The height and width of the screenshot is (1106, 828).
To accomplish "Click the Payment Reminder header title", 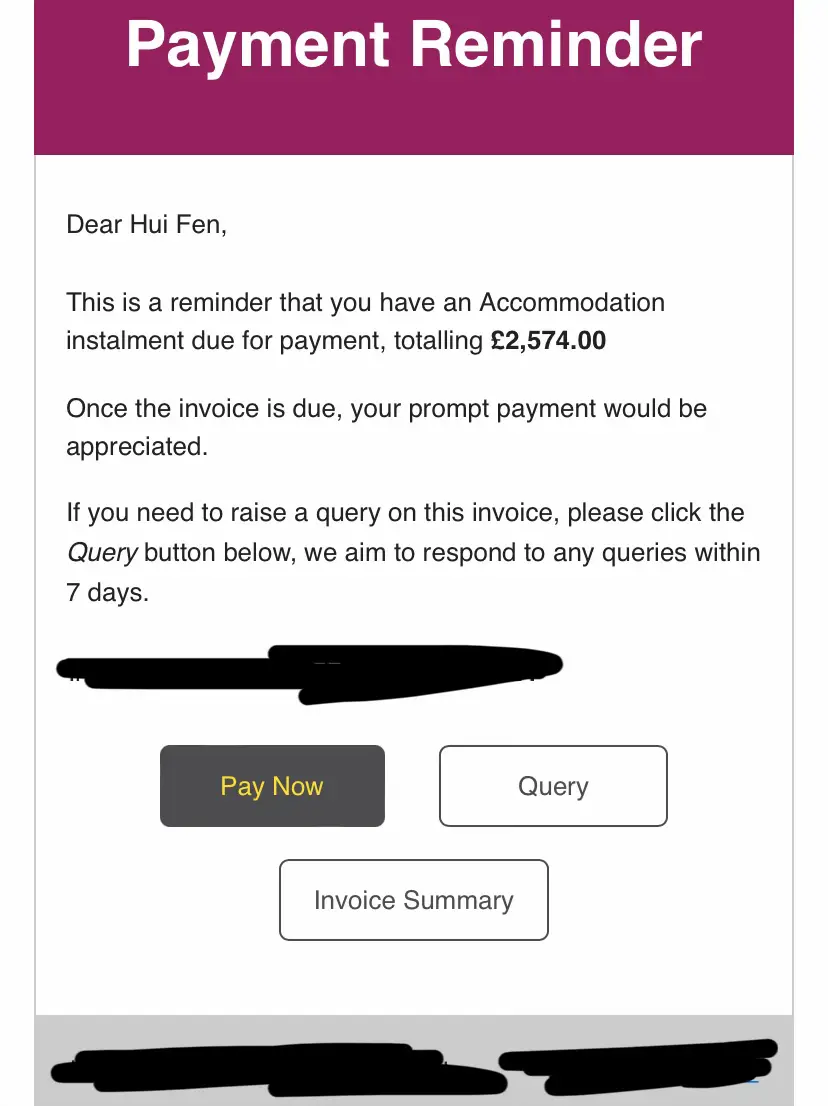I will tap(414, 44).
